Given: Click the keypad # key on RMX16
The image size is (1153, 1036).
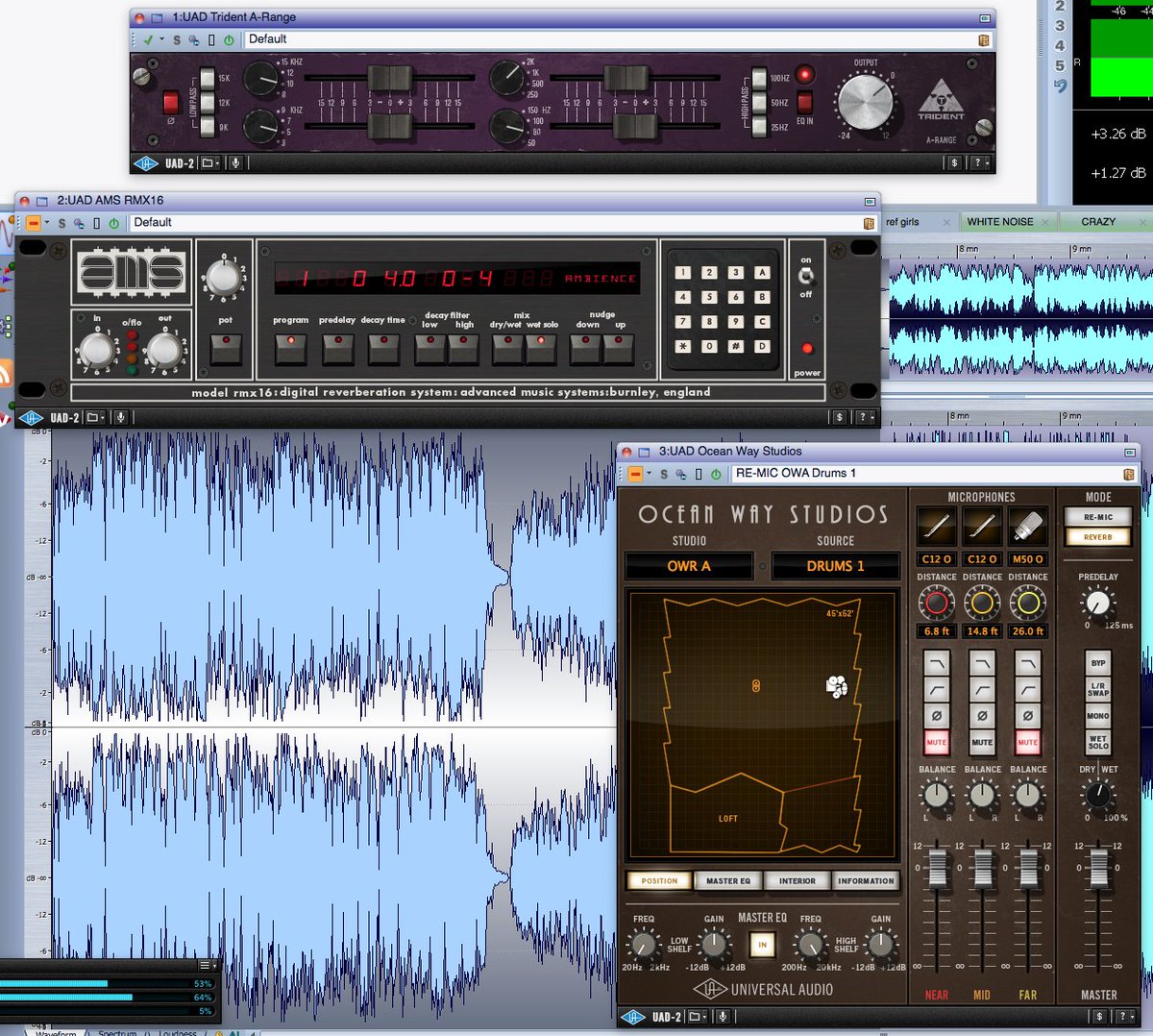Looking at the screenshot, I should click(x=736, y=346).
